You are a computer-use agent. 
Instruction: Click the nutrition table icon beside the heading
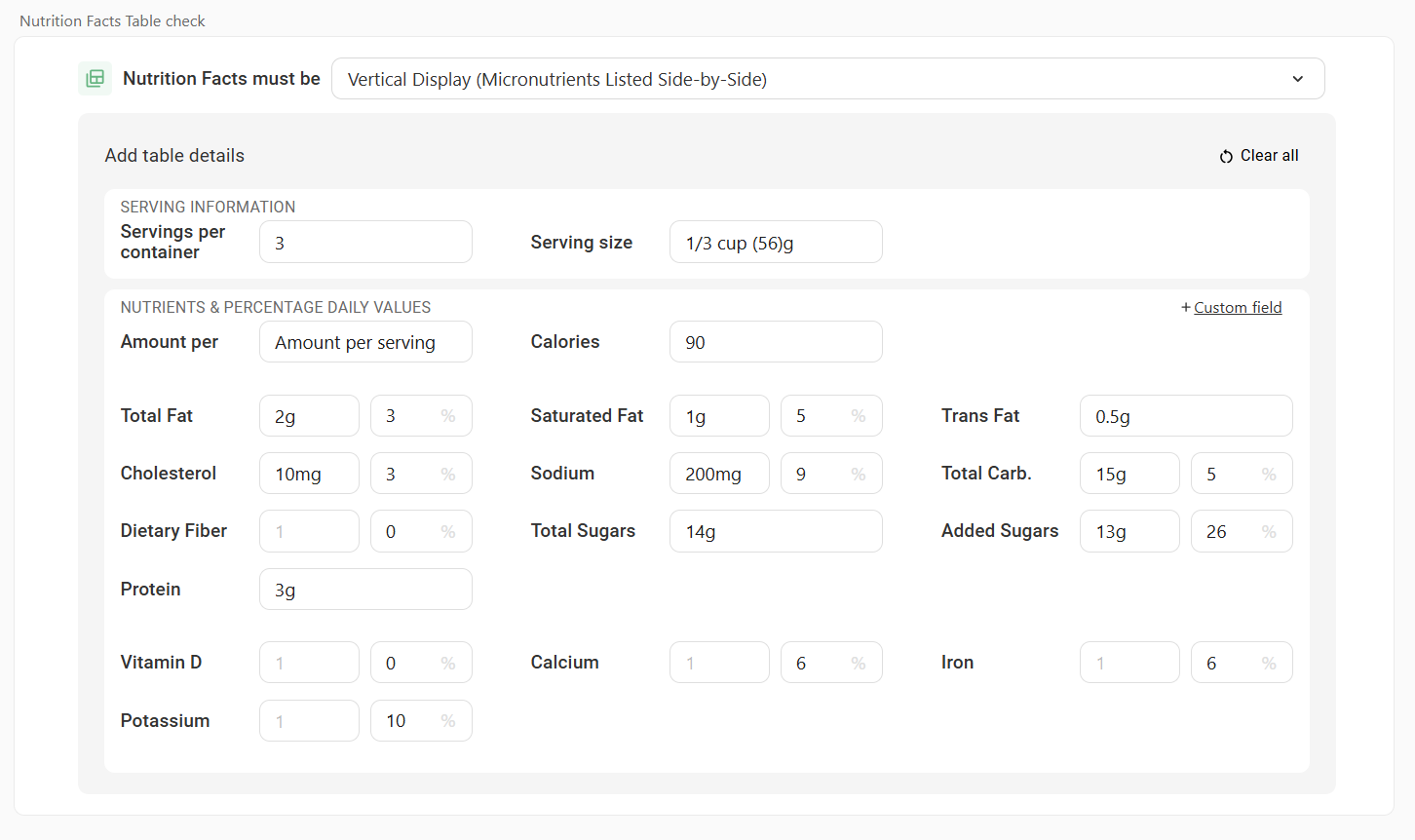95,79
